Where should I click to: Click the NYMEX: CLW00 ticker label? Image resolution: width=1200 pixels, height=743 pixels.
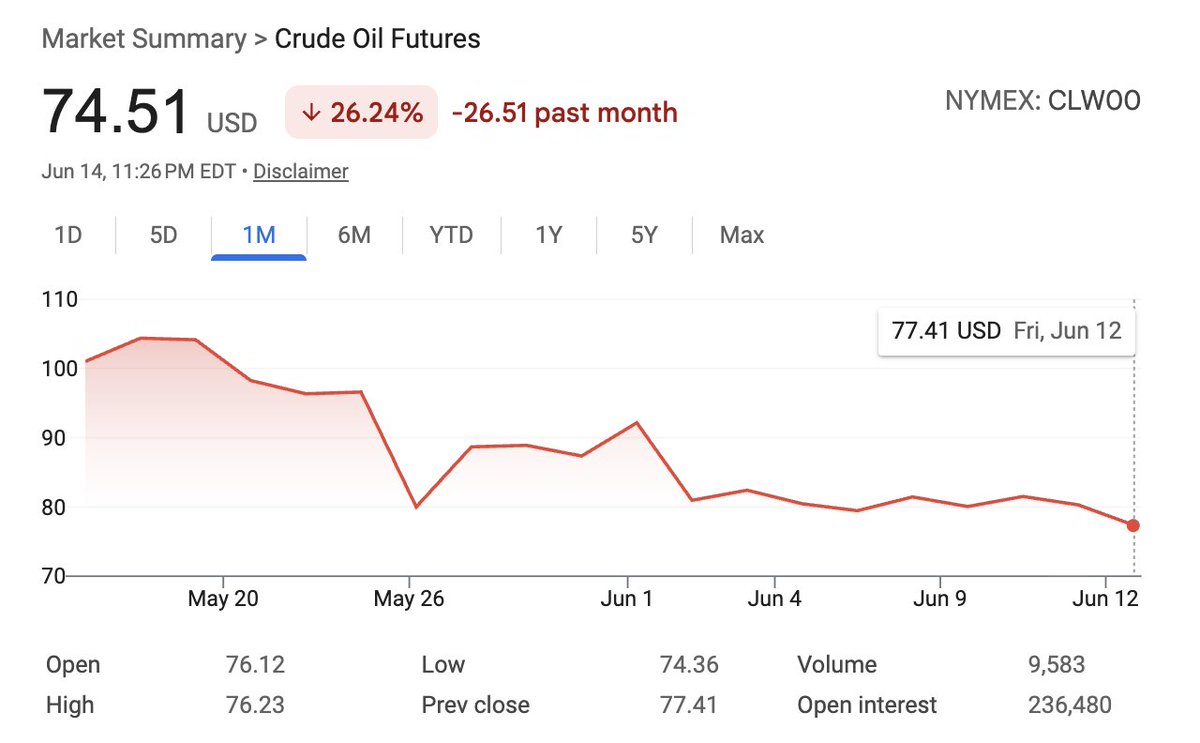[x=1043, y=100]
